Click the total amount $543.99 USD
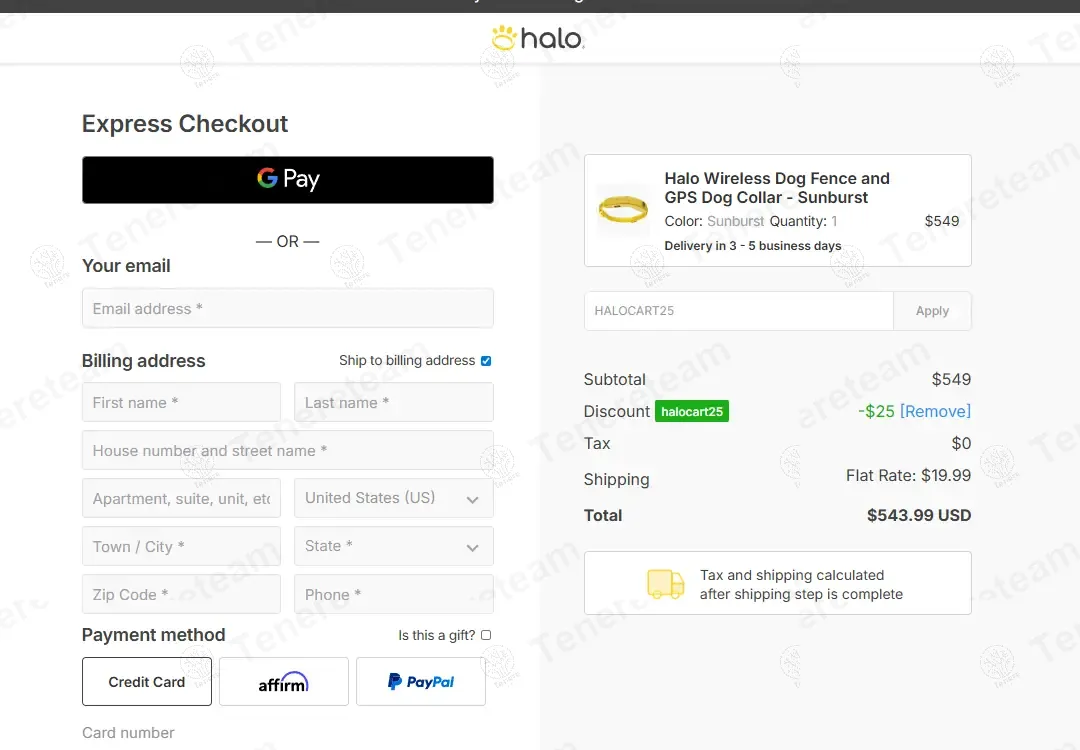 coord(919,515)
